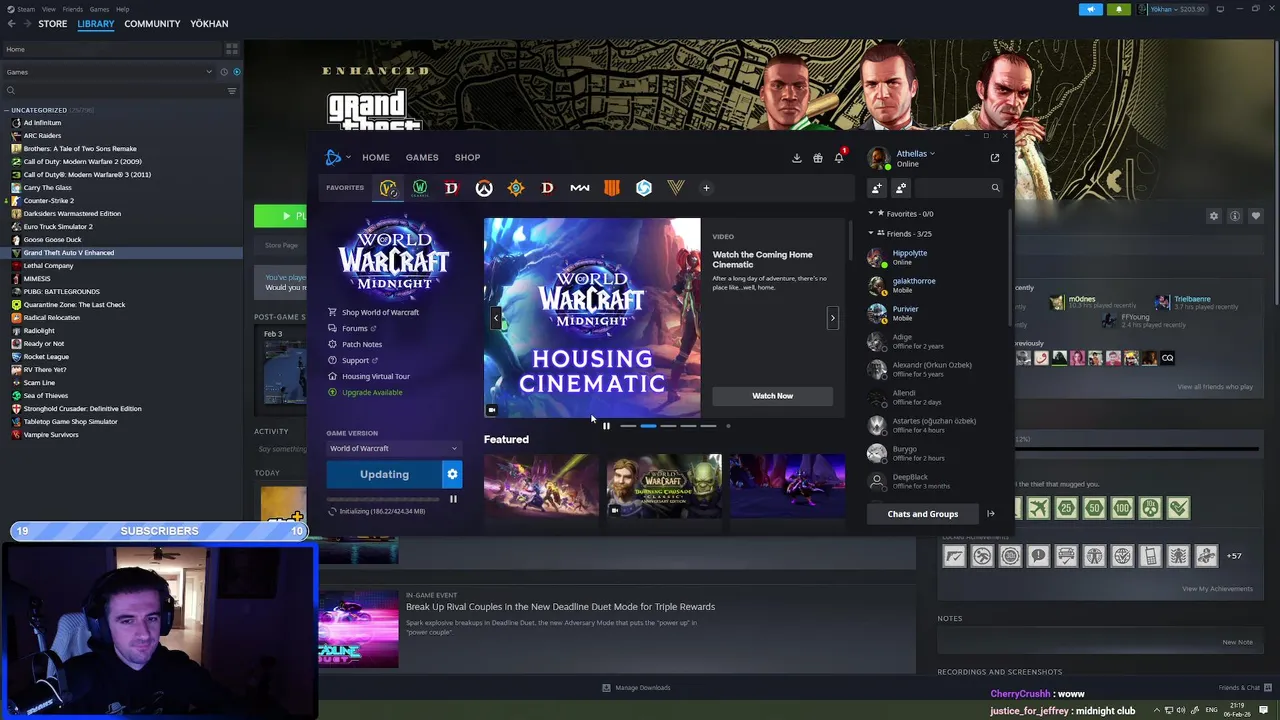Open the Patch Notes link
1280x720 pixels.
click(x=362, y=344)
